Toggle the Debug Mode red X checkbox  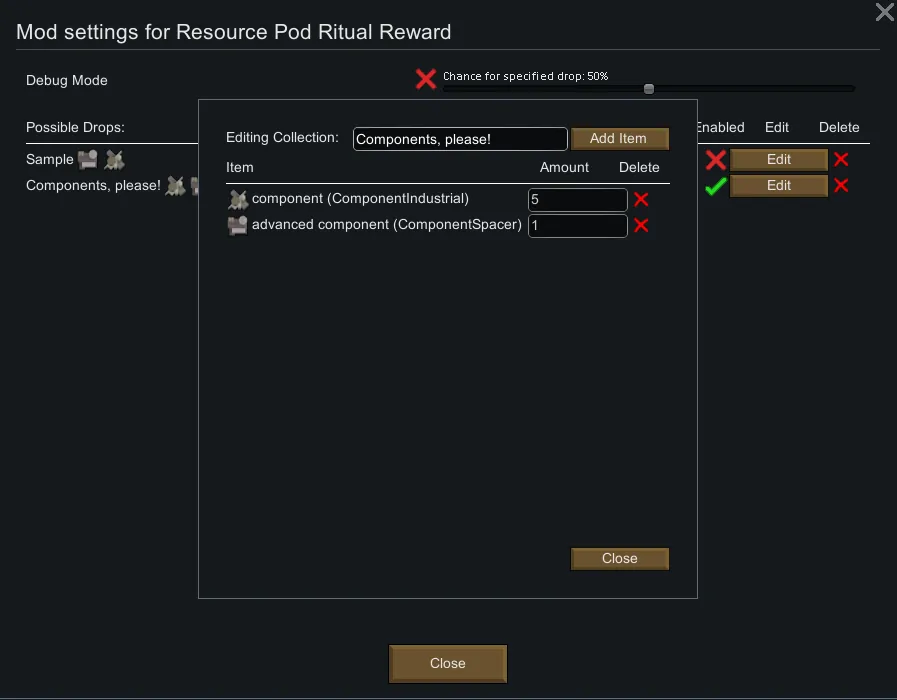(426, 80)
